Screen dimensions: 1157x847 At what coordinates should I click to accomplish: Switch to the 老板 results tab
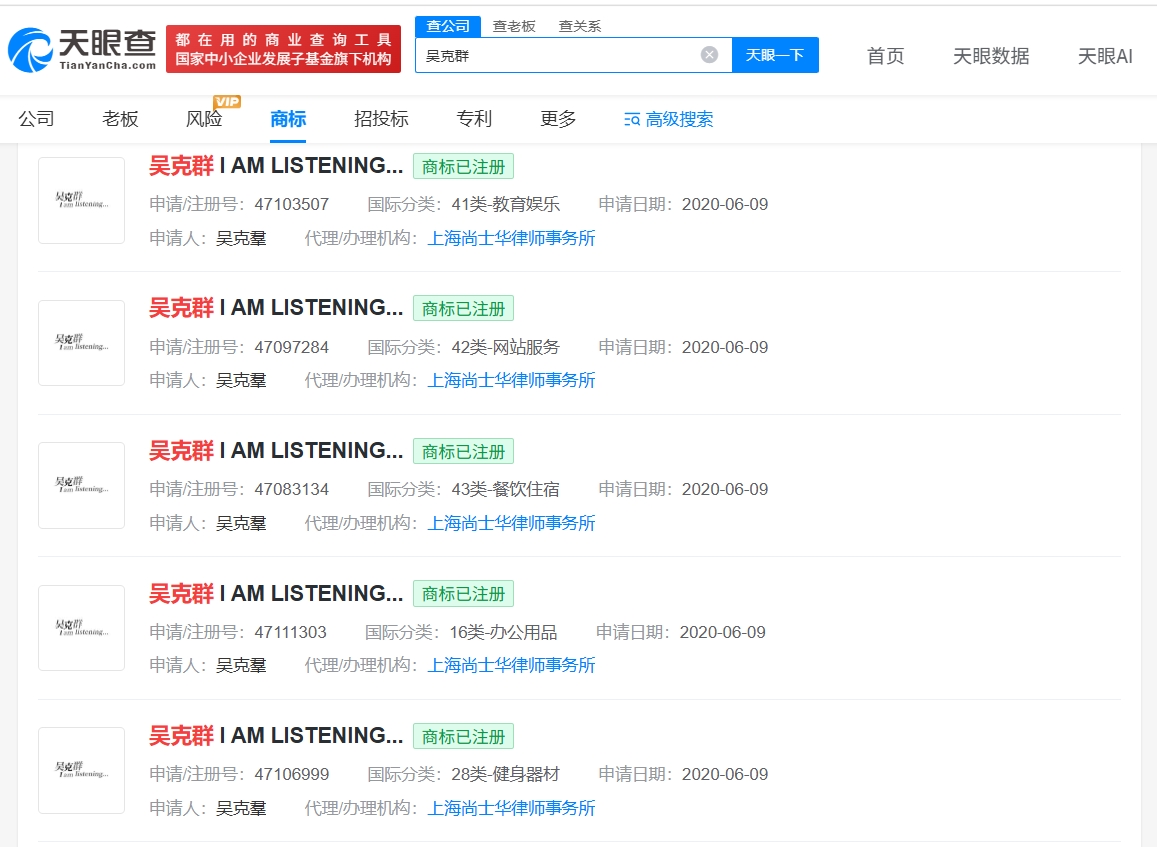pyautogui.click(x=120, y=118)
